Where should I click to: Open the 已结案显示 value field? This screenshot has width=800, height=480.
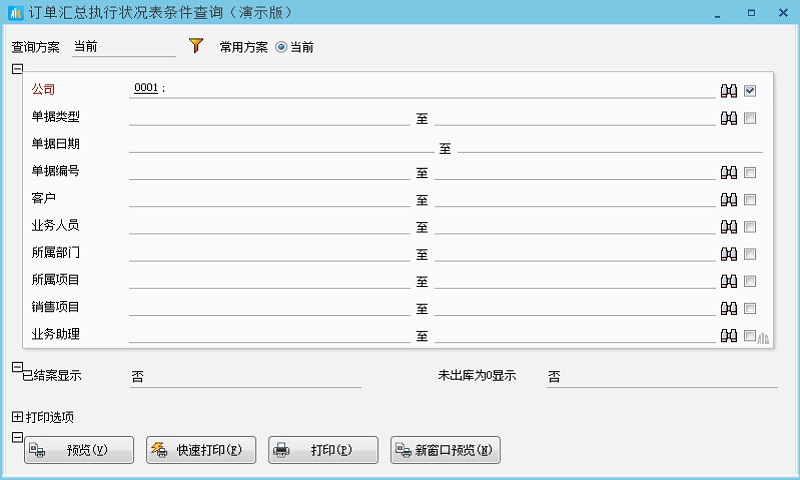point(245,377)
